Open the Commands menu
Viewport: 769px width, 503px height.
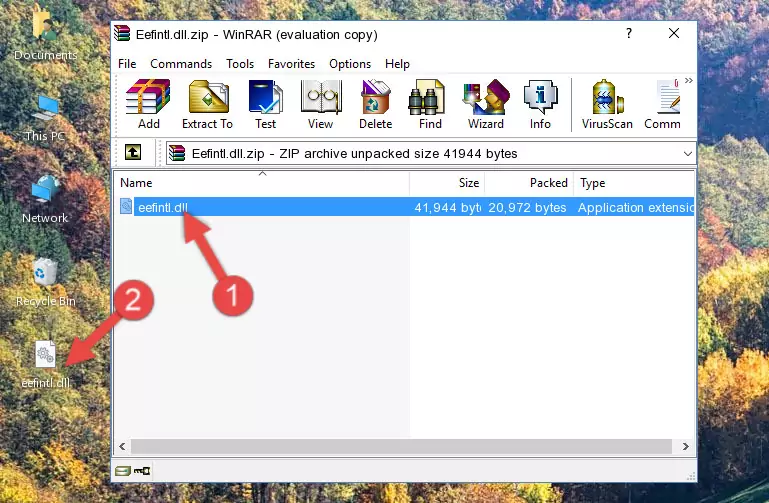(x=181, y=64)
